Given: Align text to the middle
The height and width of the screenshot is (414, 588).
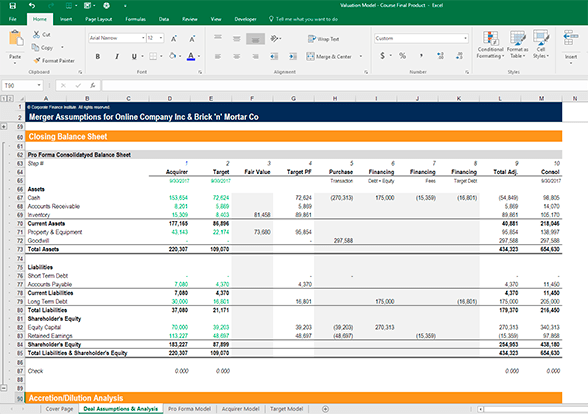Looking at the screenshot, I should pos(236,38).
